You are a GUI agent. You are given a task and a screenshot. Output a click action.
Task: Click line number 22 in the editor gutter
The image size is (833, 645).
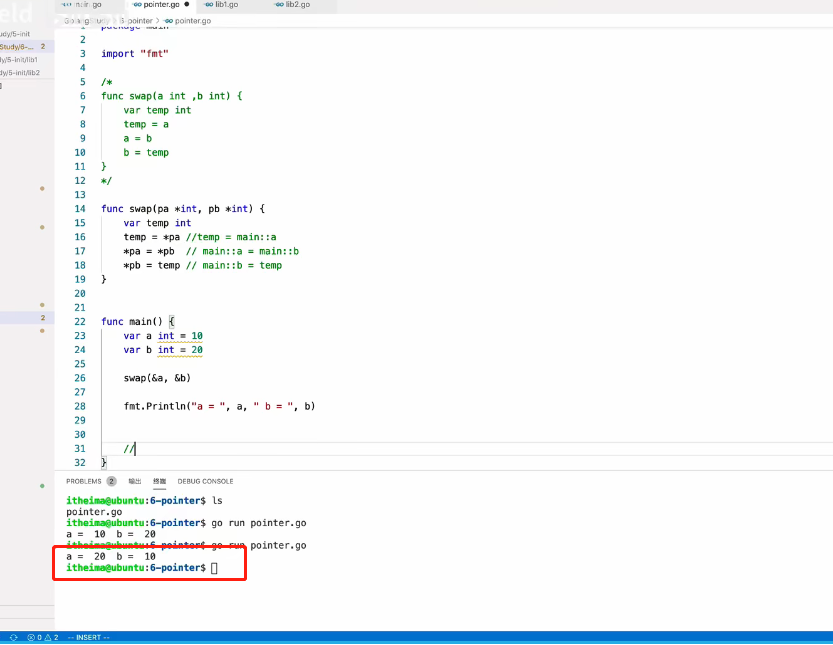(80, 321)
